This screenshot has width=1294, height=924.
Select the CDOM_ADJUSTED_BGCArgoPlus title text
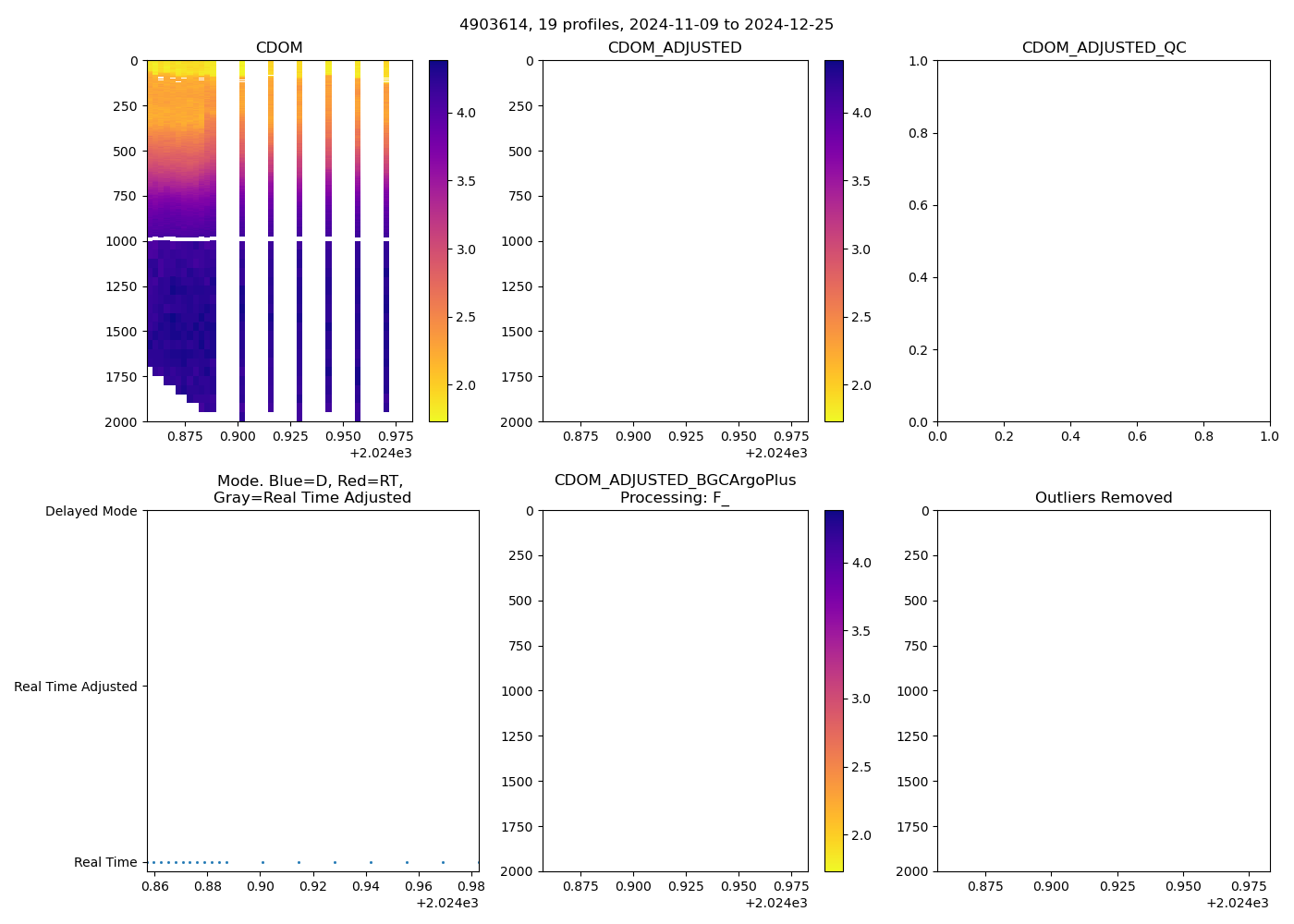point(675,480)
